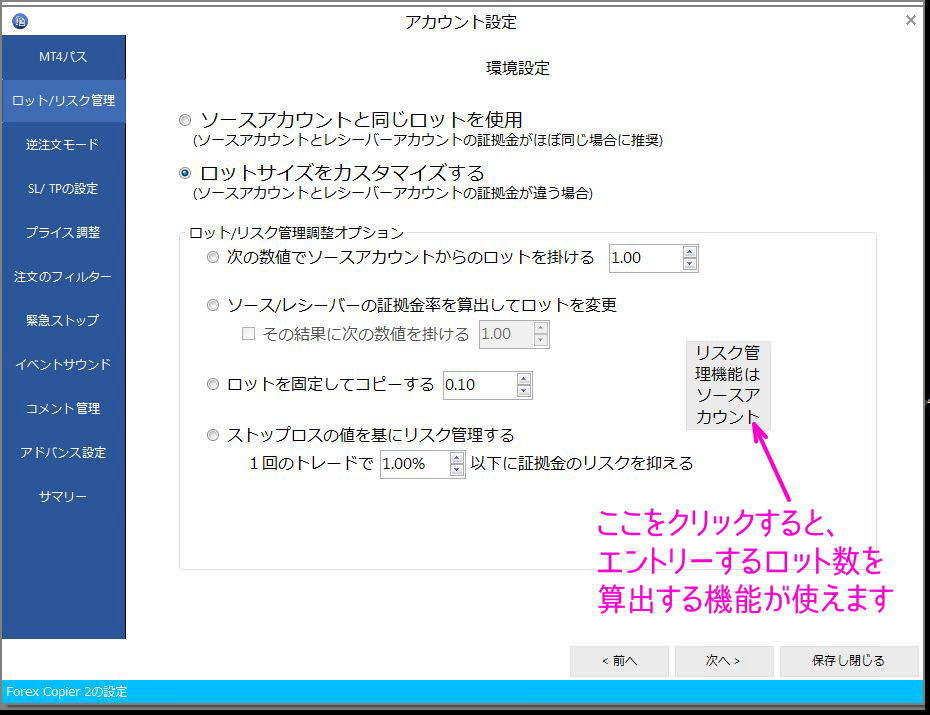Image resolution: width=930 pixels, height=715 pixels.
Task: Select ソースアカウントと同じロットを使用 option
Action: click(185, 119)
